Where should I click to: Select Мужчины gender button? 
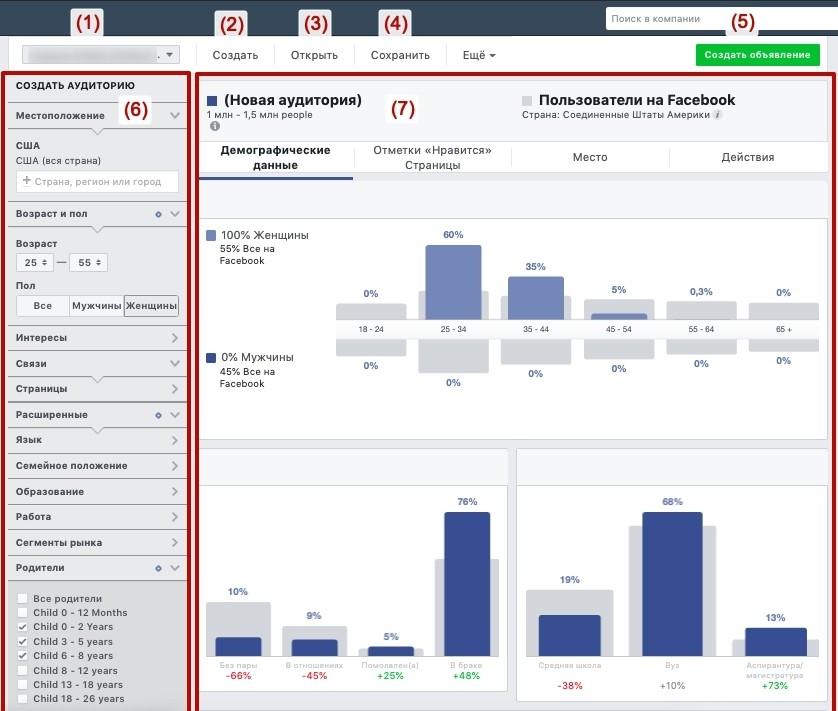click(97, 306)
